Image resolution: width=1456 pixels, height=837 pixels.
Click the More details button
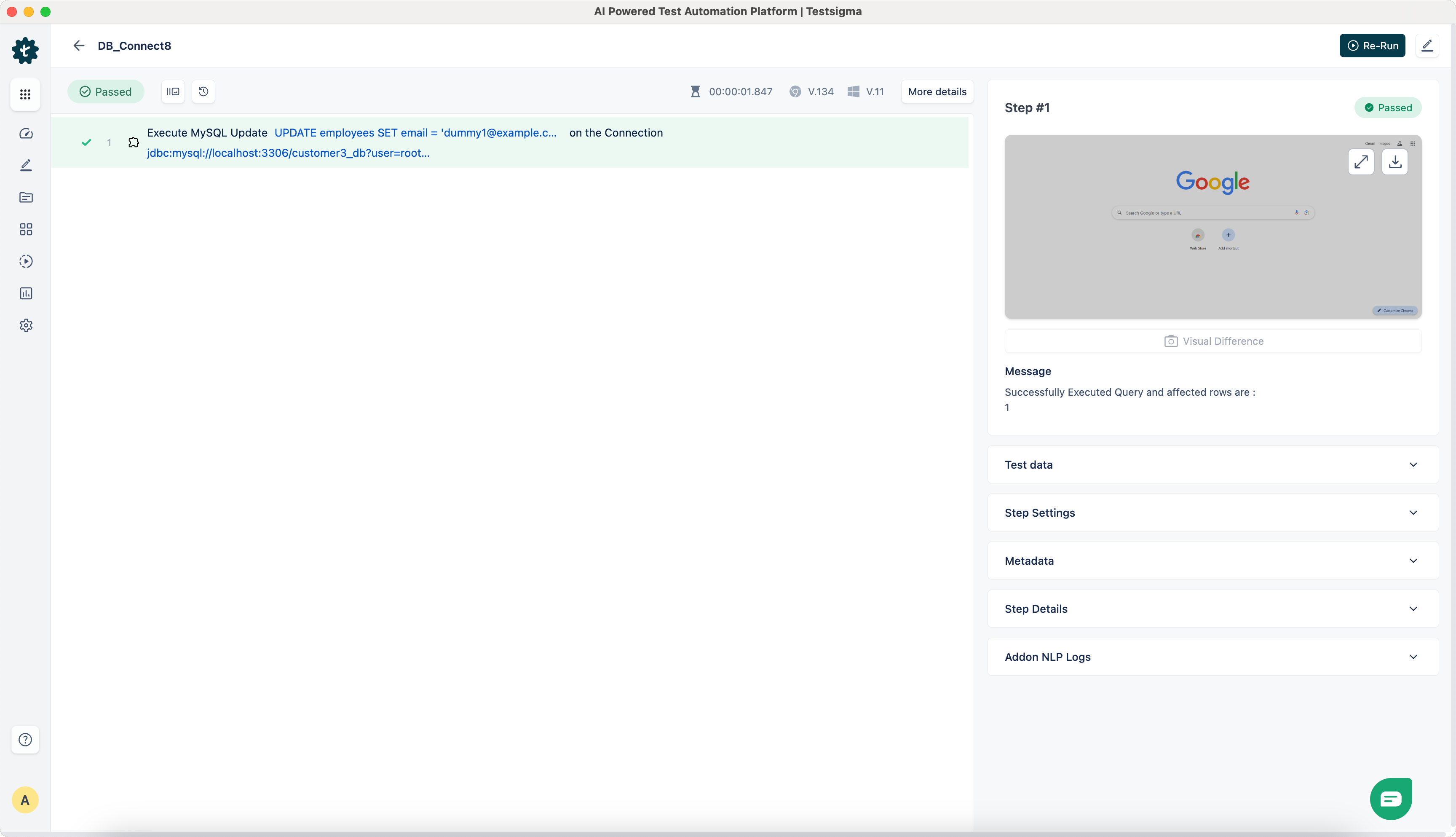click(937, 91)
